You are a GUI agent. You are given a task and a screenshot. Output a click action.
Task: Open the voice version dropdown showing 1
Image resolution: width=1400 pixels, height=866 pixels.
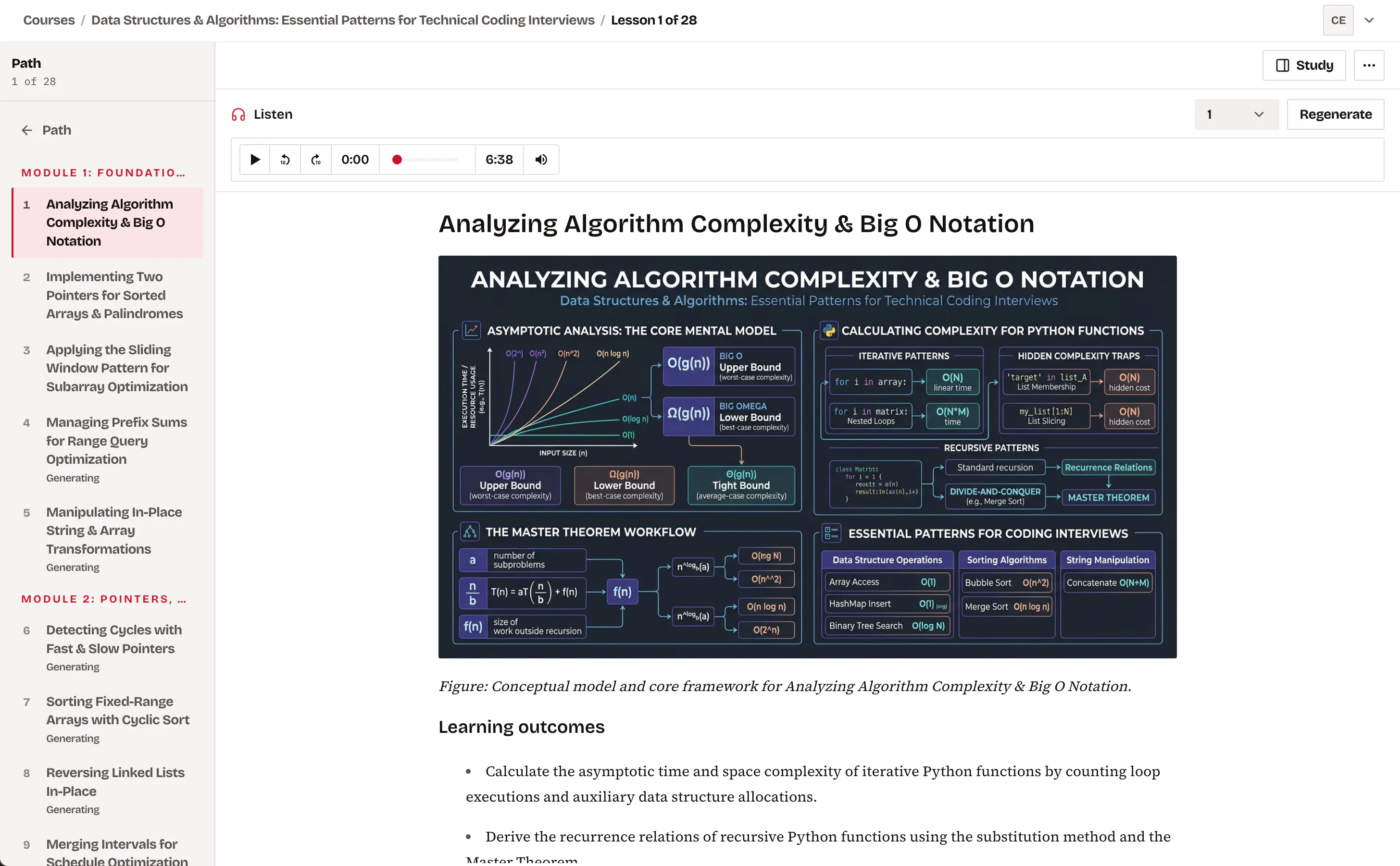[1236, 114]
